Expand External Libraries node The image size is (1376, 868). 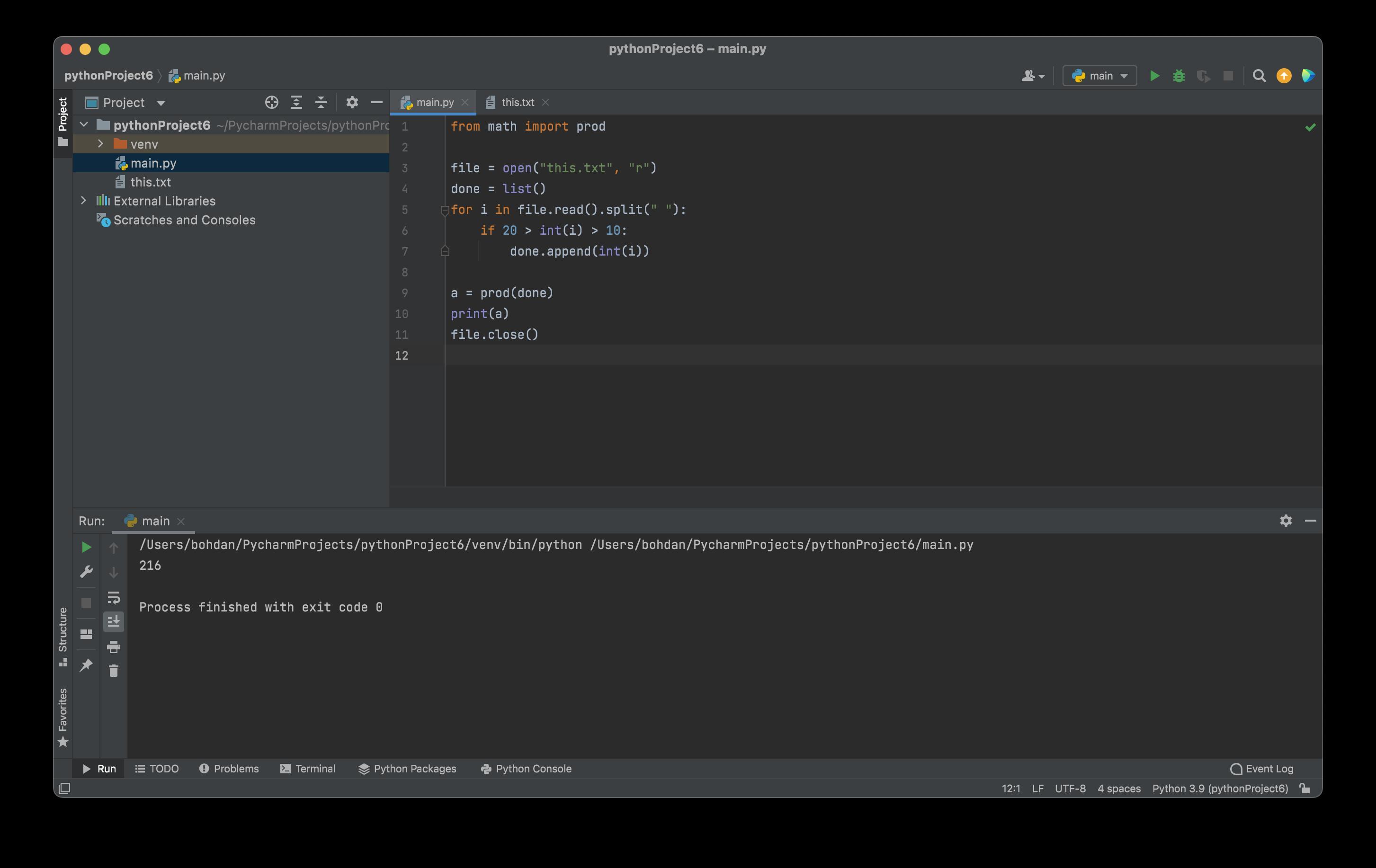tap(83, 201)
